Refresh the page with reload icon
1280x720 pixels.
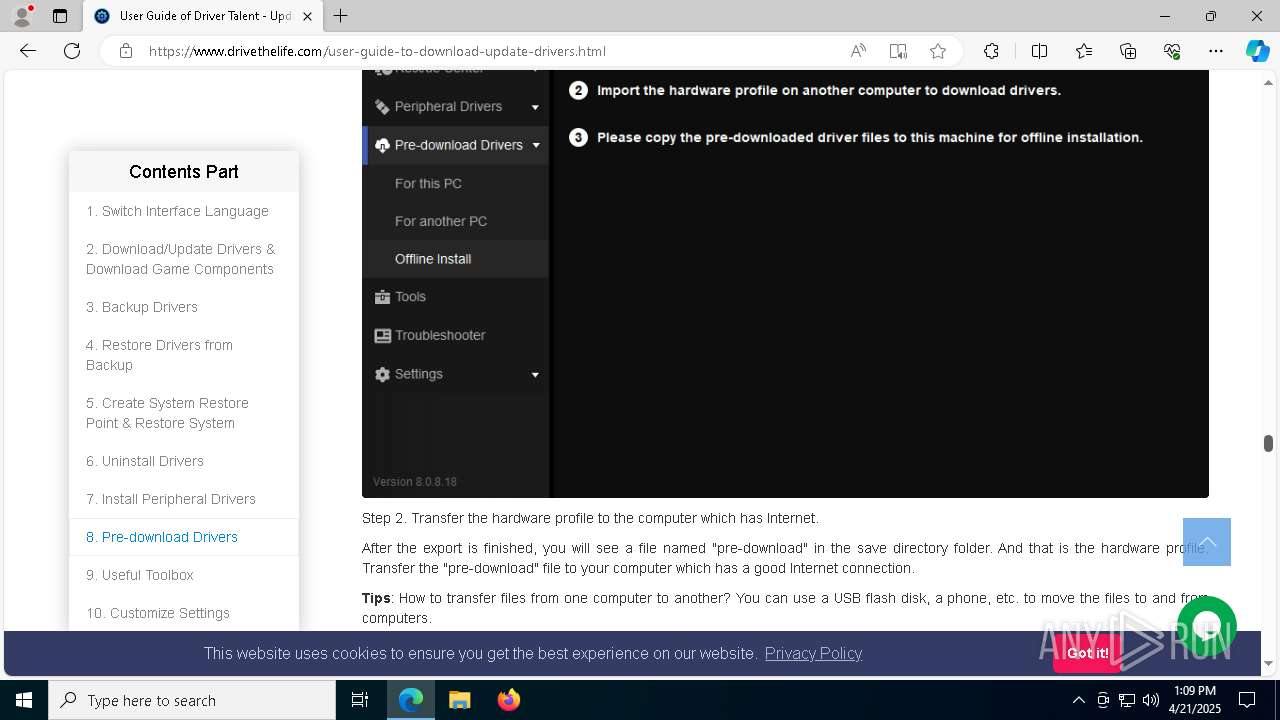[x=72, y=51]
